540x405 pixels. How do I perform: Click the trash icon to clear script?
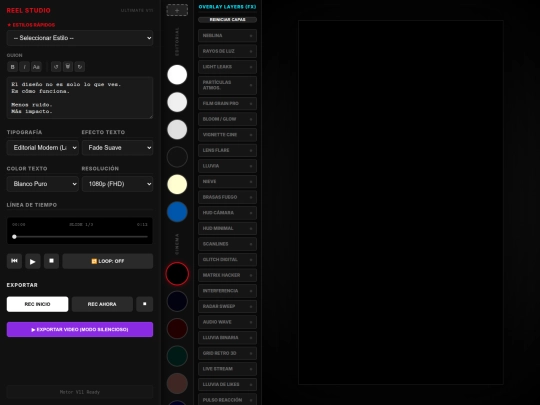point(68,67)
